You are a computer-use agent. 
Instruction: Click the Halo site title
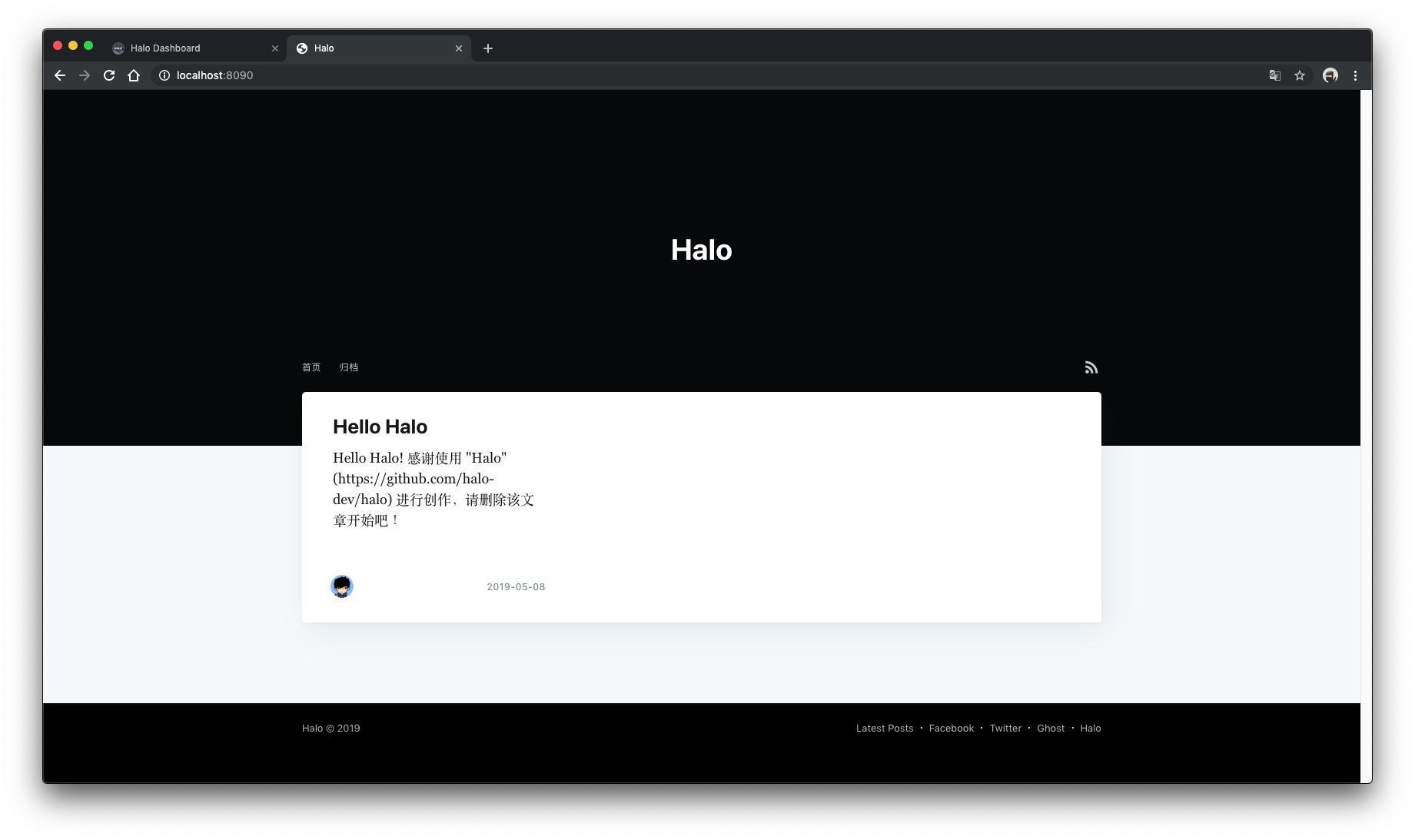tap(702, 250)
